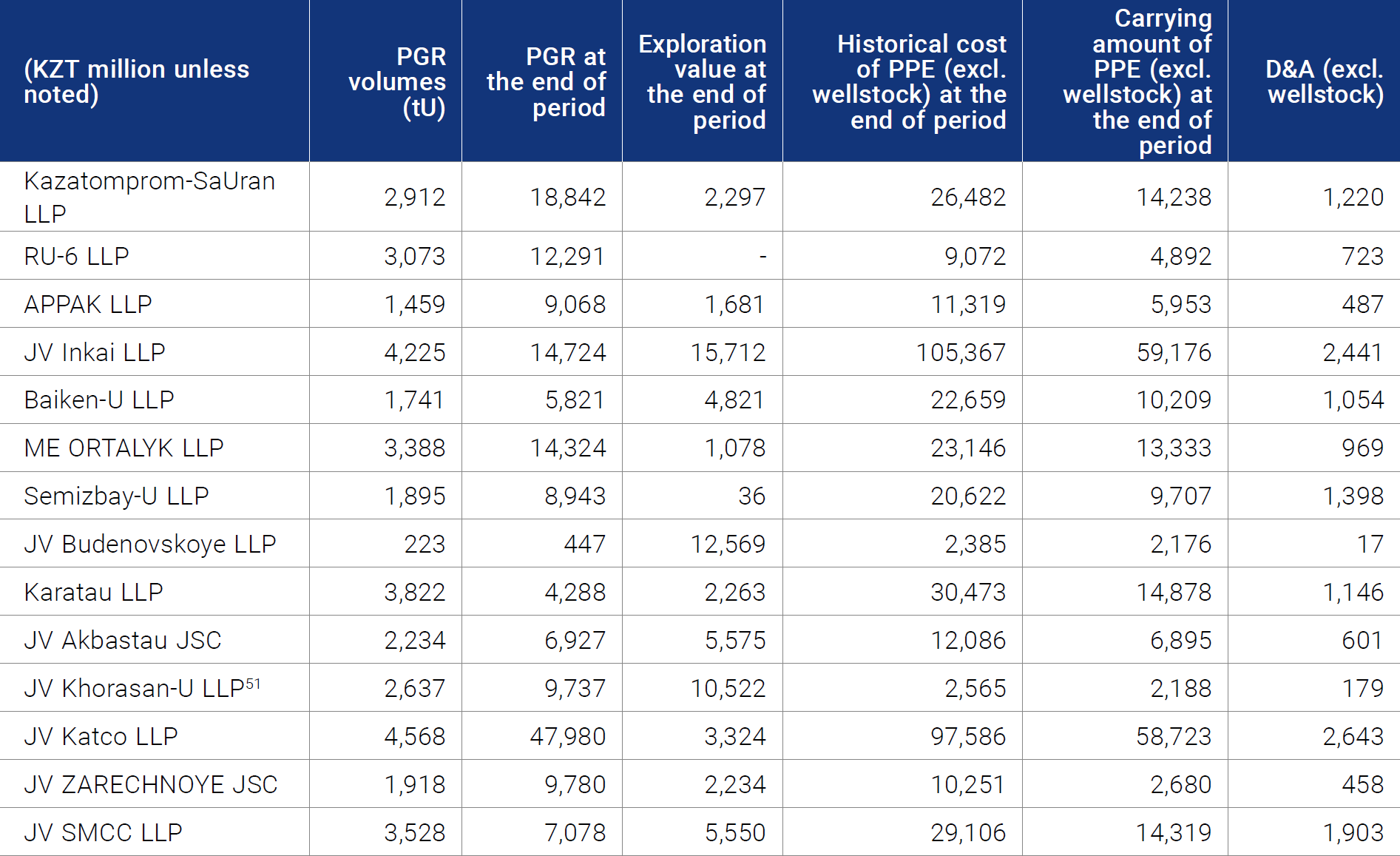Select the value 26,482 in Kazatomprom-SaUran row

(x=968, y=197)
